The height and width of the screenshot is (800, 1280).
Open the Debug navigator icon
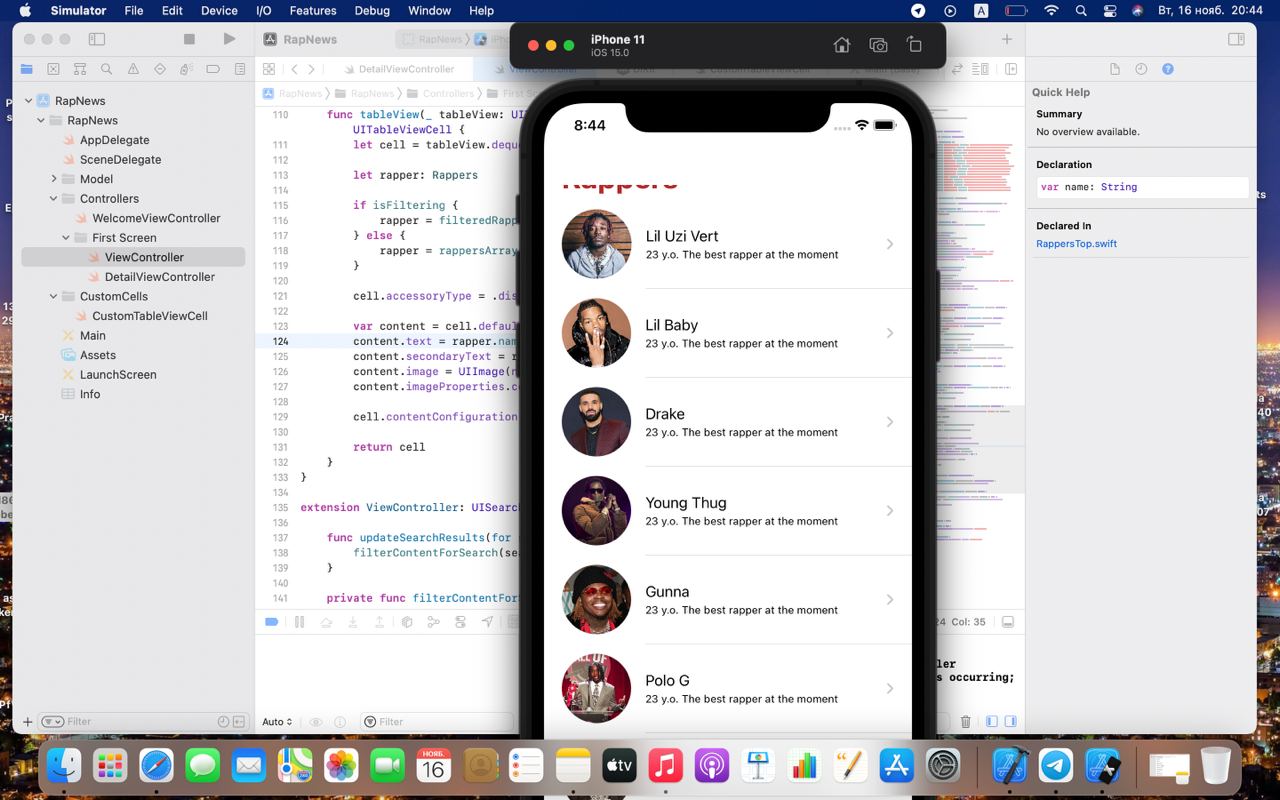tap(186, 69)
